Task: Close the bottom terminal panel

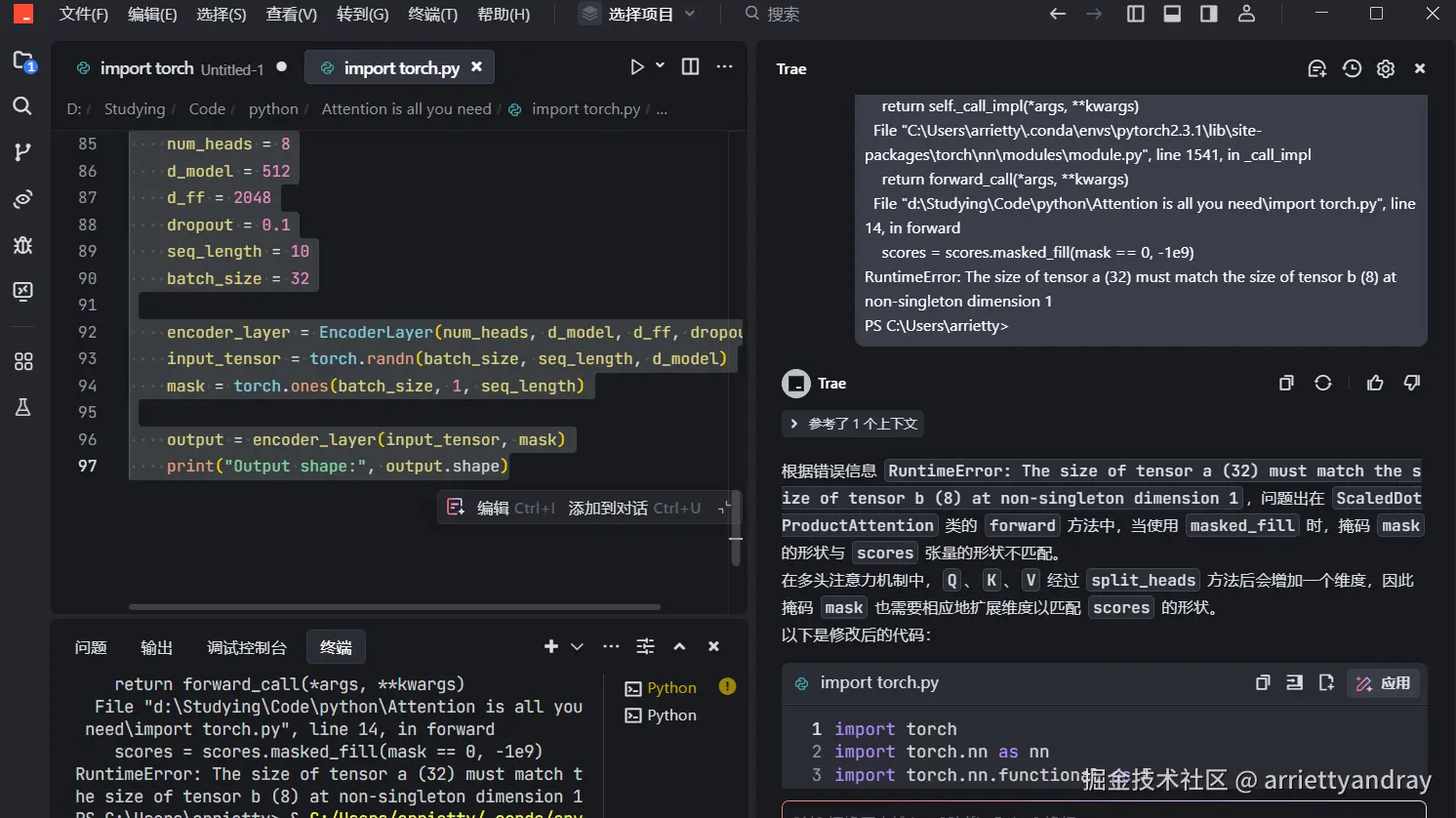Action: pos(713,646)
